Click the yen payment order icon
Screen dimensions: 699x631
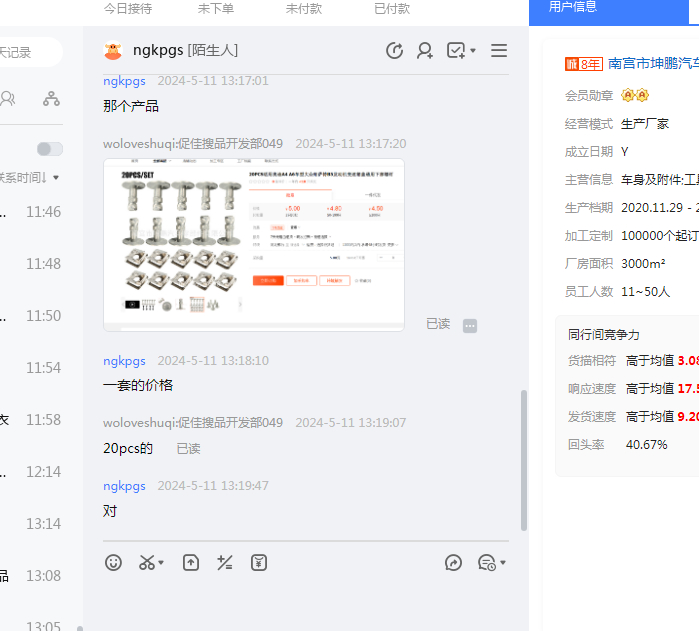[x=259, y=563]
